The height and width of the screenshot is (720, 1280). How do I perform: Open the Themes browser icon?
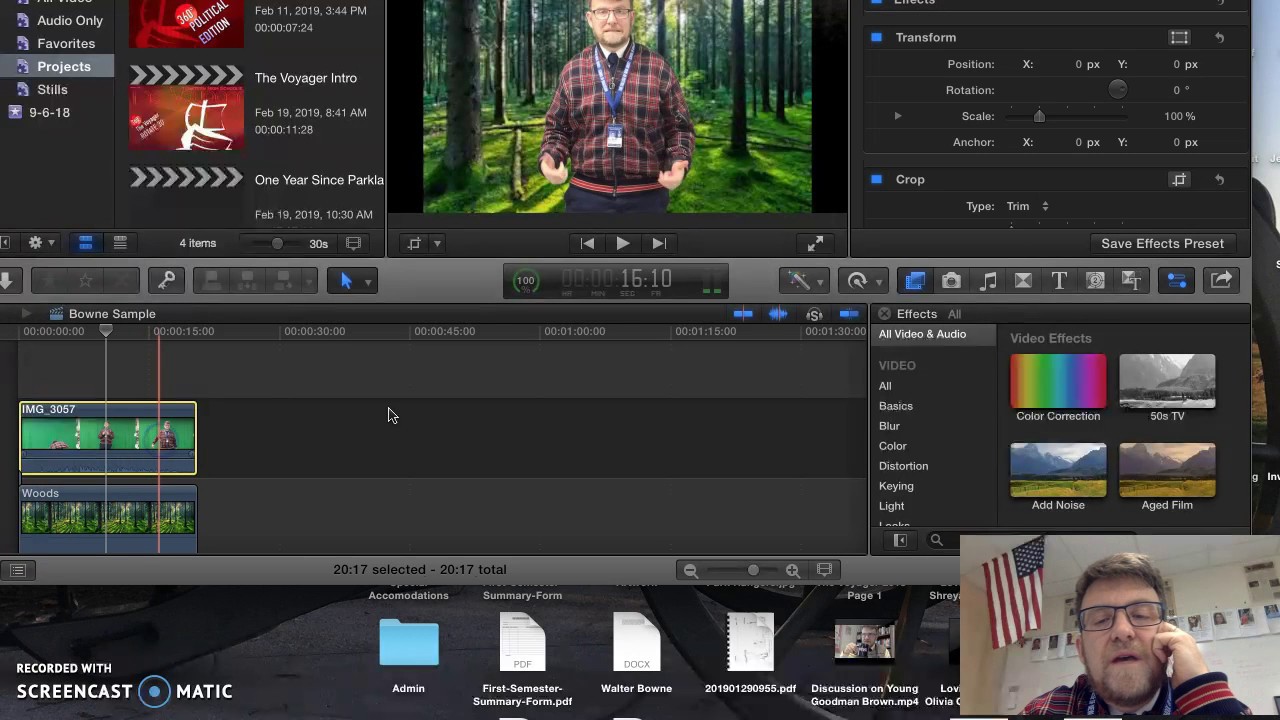(x=1131, y=281)
